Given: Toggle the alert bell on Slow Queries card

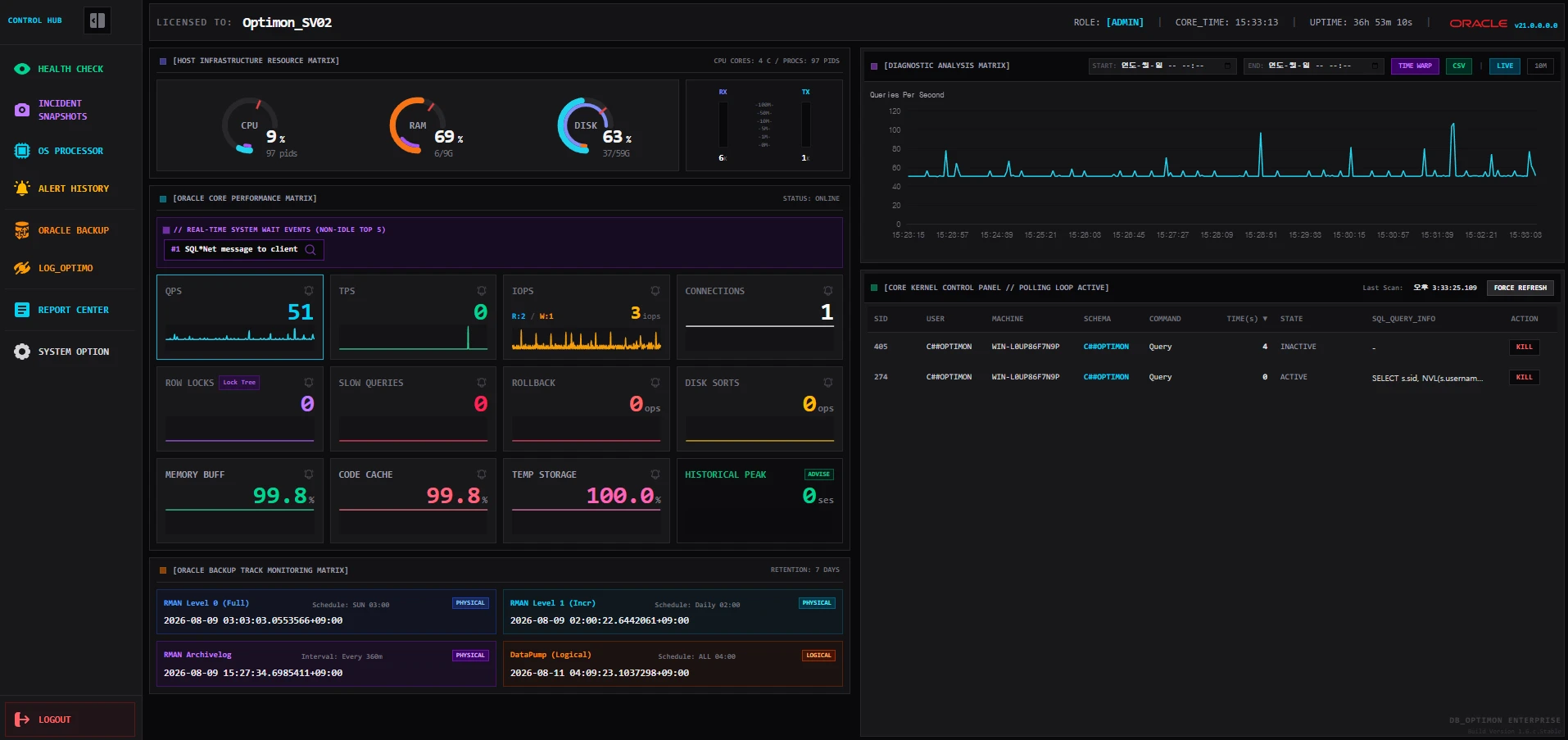Looking at the screenshot, I should click(x=482, y=383).
